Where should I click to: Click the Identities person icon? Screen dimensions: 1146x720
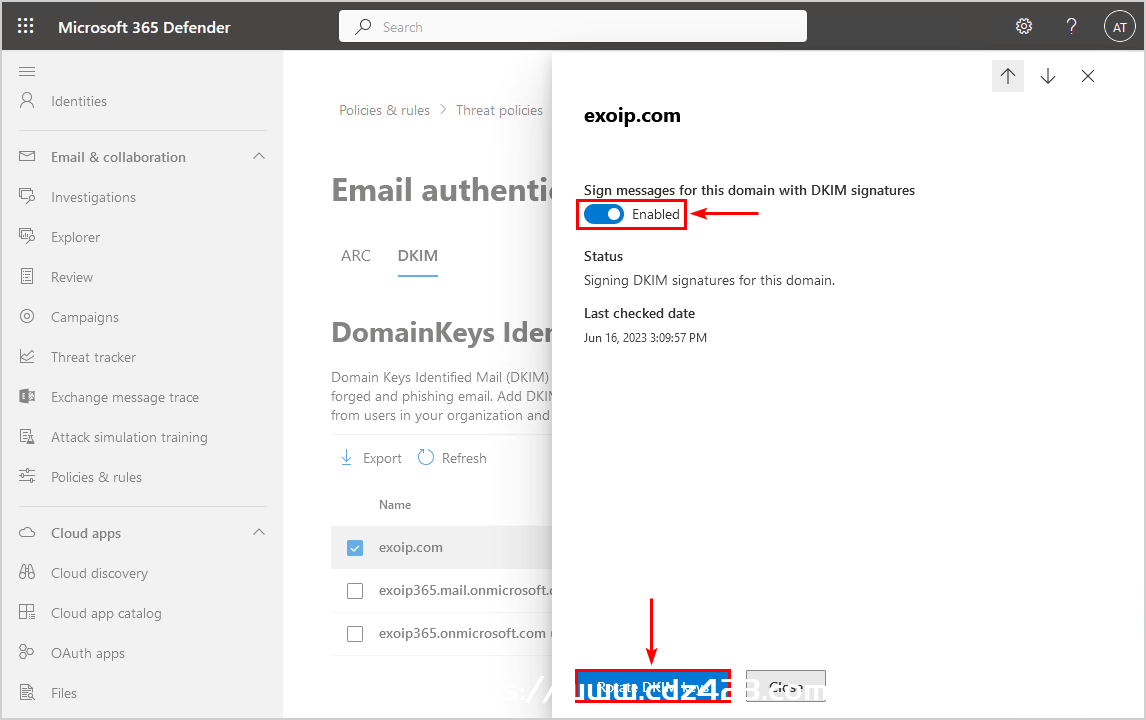pos(27,101)
